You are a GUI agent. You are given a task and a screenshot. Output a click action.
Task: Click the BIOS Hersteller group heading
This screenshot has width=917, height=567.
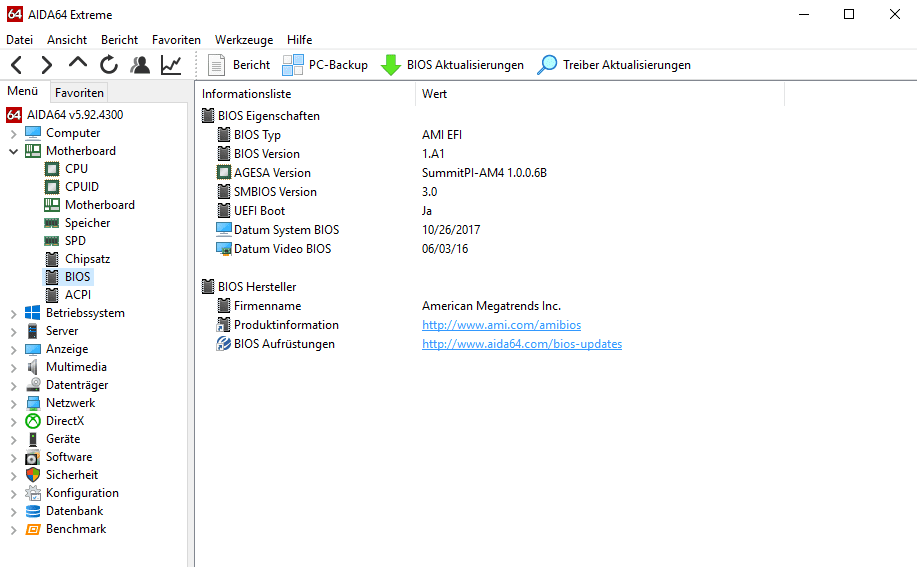257,287
